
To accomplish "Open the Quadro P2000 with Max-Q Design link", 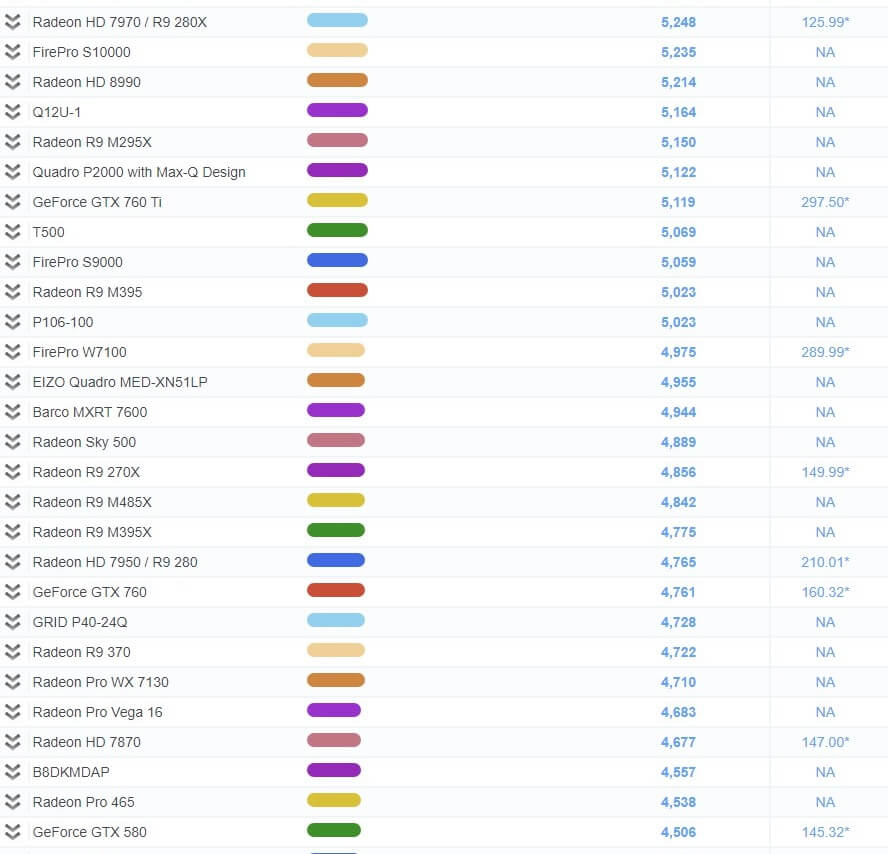I will click(x=139, y=172).
